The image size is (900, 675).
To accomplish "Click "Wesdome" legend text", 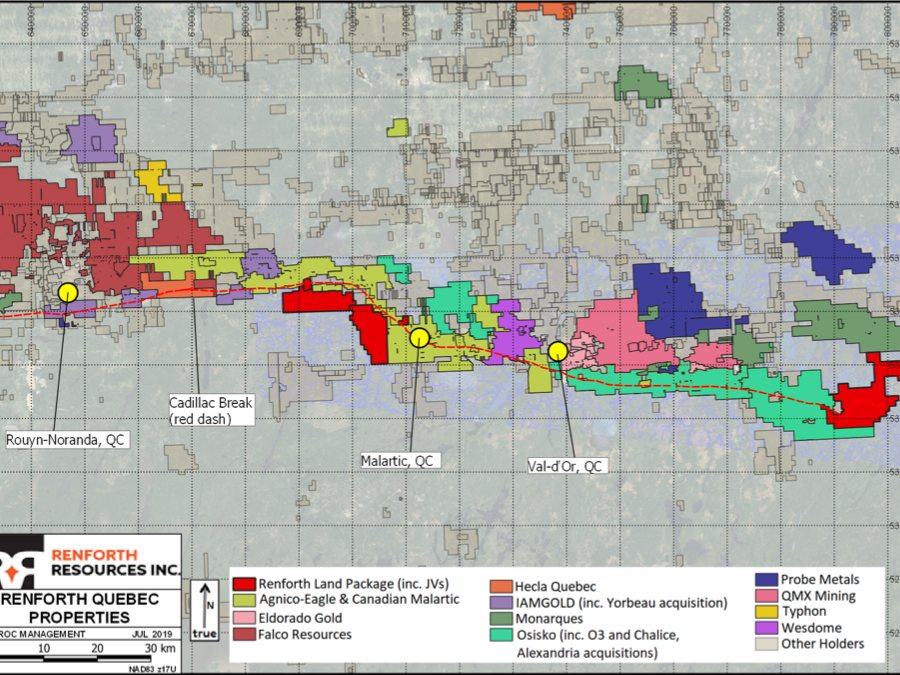I will 811,628.
